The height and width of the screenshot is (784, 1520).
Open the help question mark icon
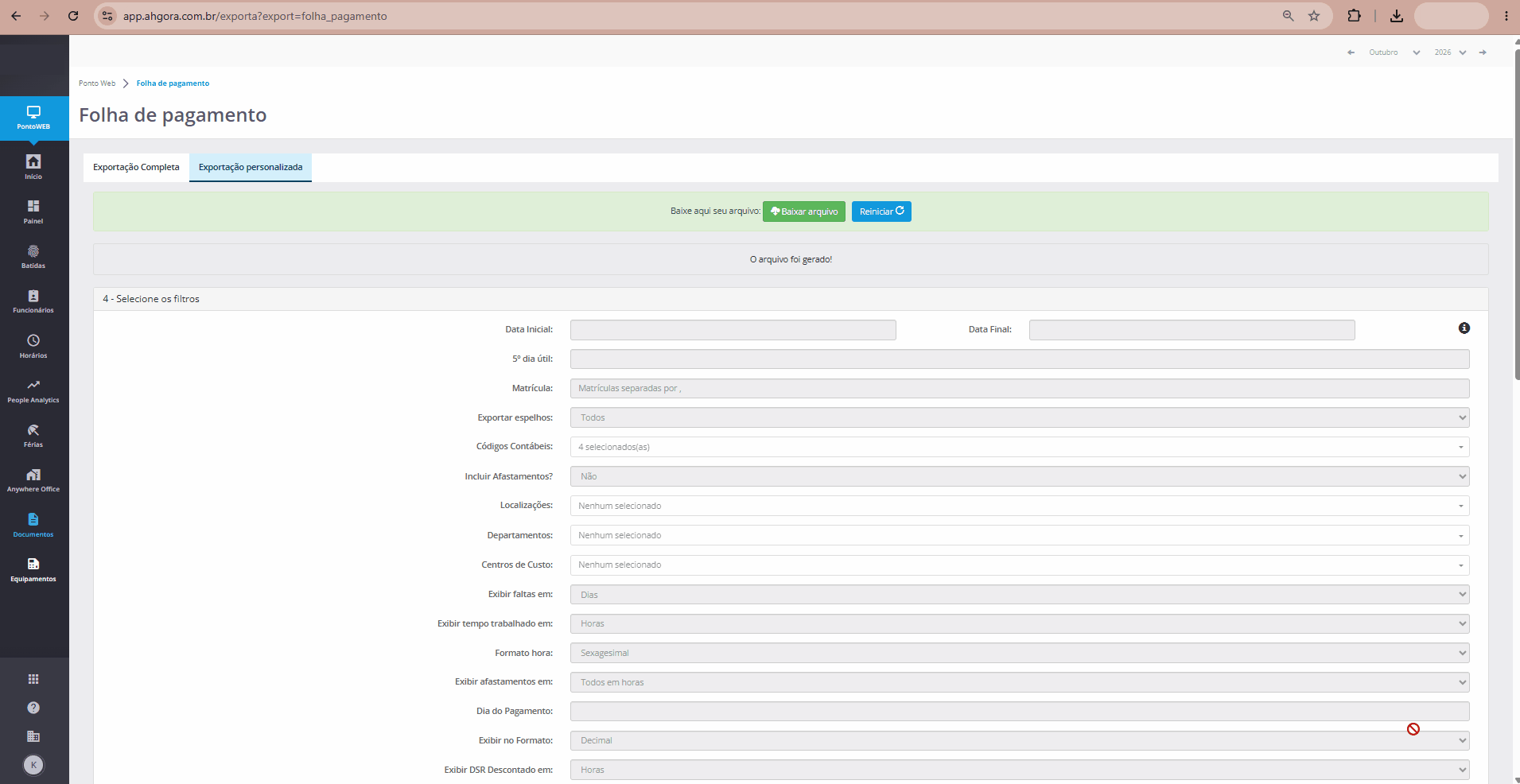(x=33, y=708)
